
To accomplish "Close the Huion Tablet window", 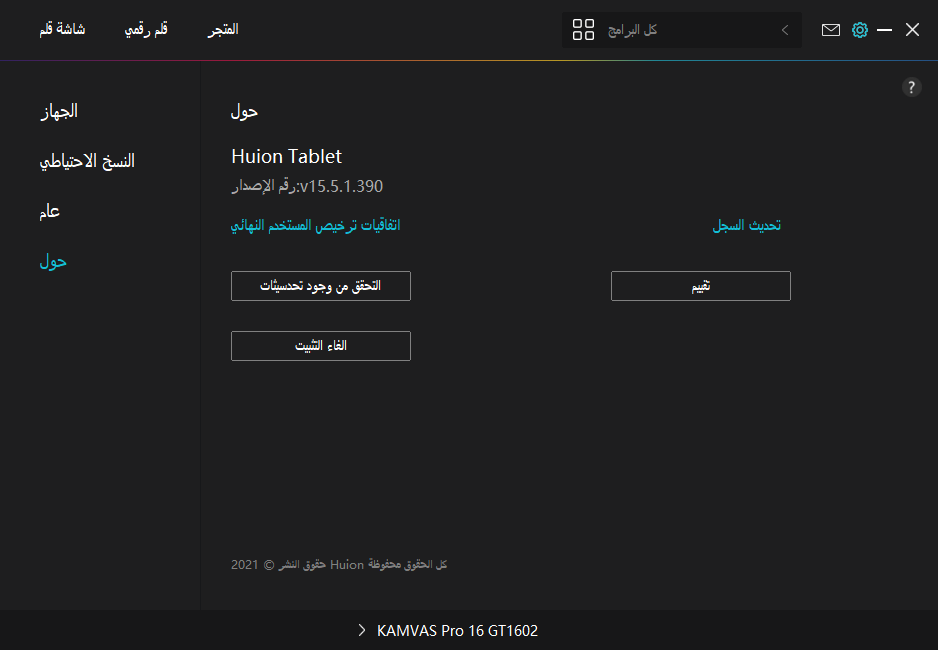I will pyautogui.click(x=912, y=30).
